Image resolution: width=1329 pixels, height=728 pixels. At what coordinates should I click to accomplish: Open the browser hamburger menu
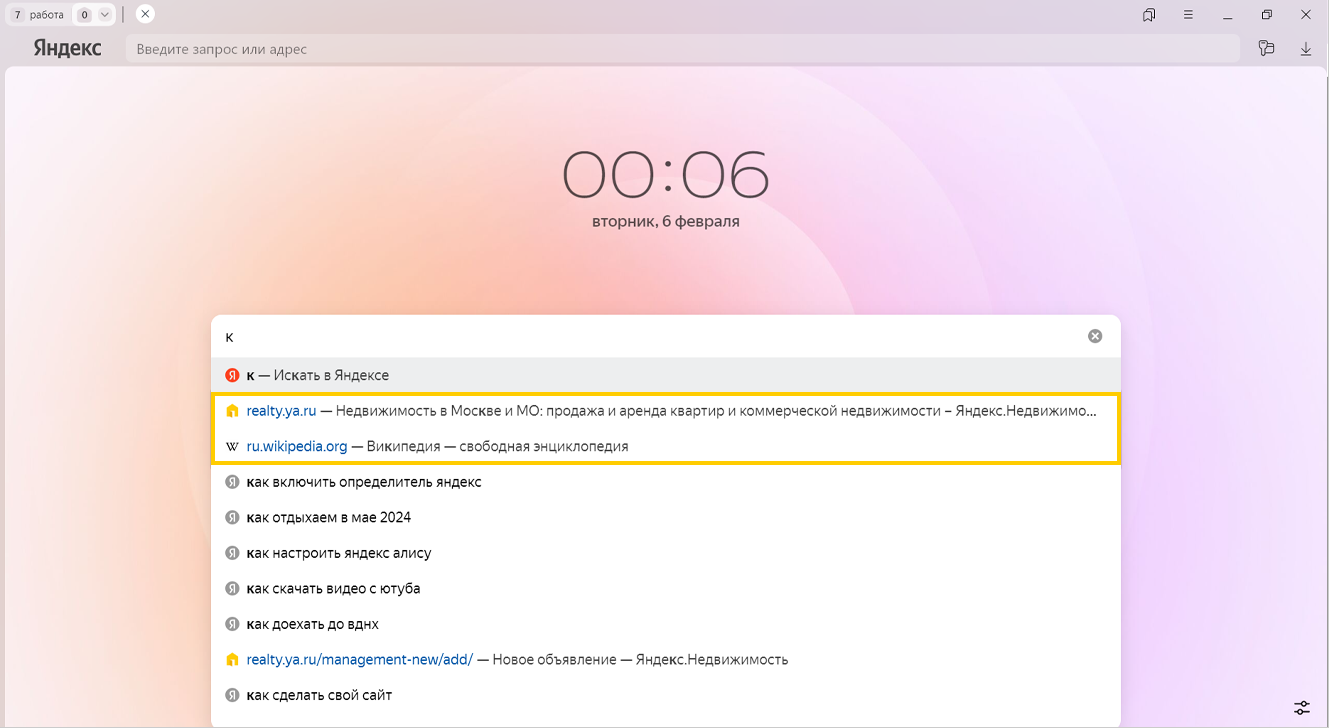coord(1188,15)
